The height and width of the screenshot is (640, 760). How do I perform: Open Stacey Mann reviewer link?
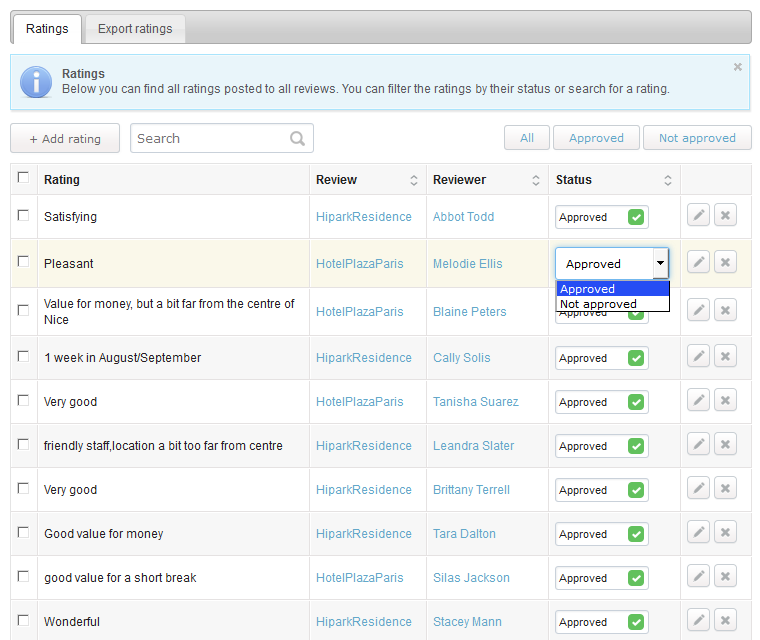point(467,622)
